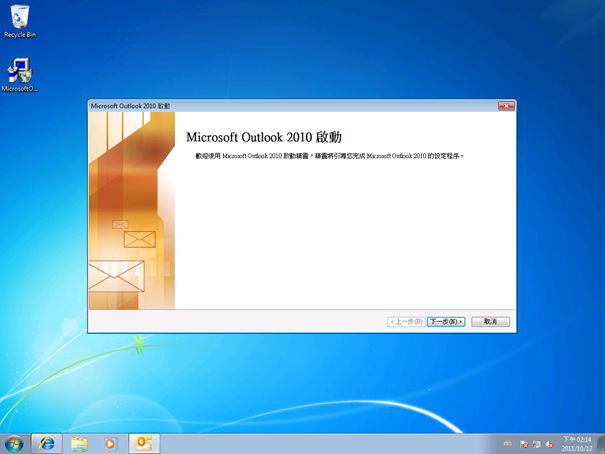Click the network status tray icon

[537, 444]
